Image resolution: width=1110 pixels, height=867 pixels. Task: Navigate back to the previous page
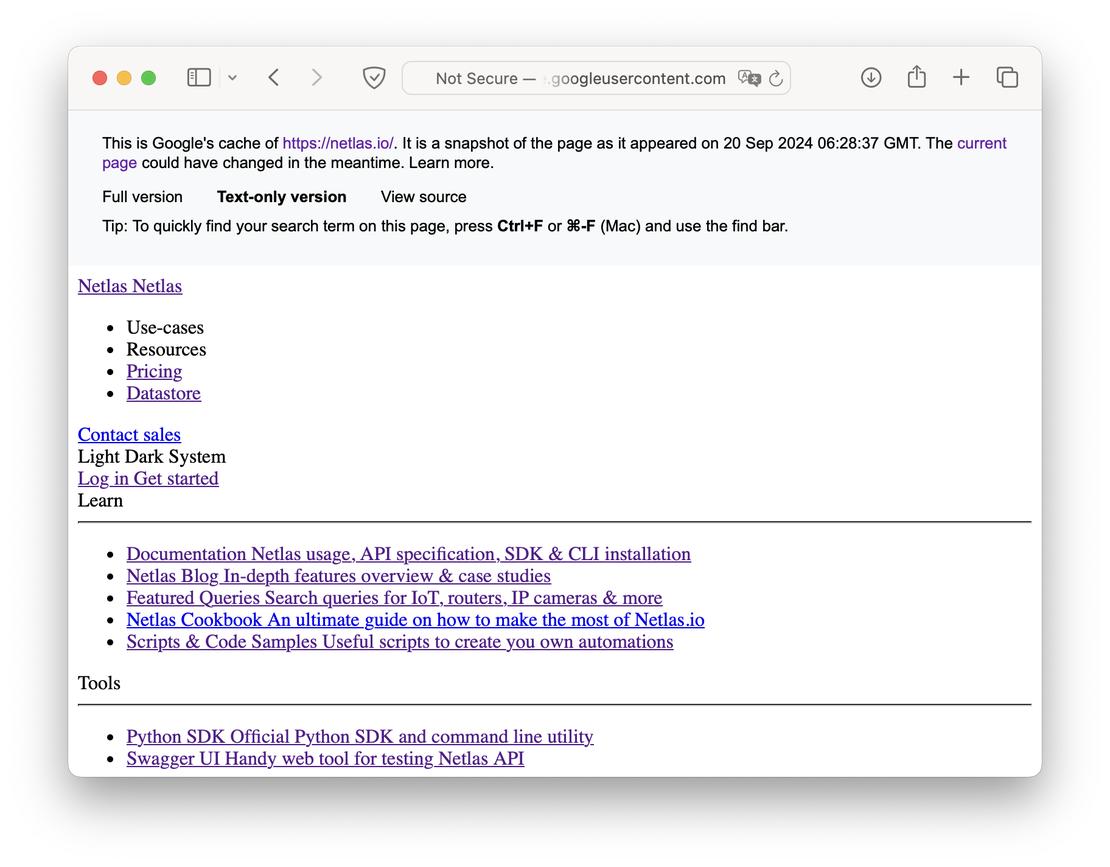273,77
